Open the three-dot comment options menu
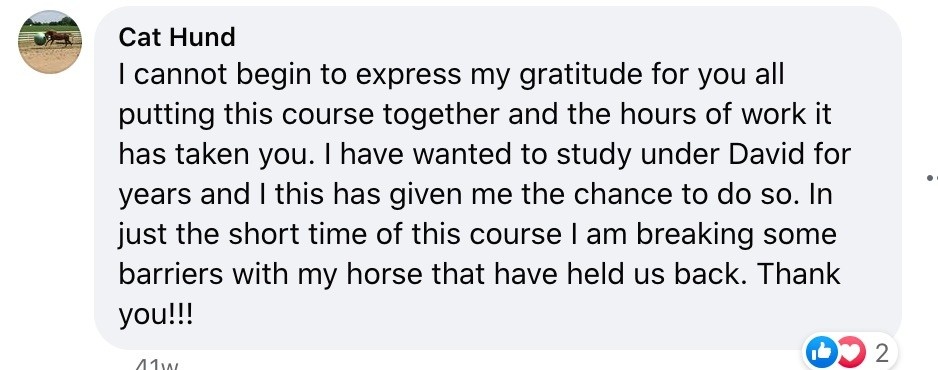 [932, 178]
